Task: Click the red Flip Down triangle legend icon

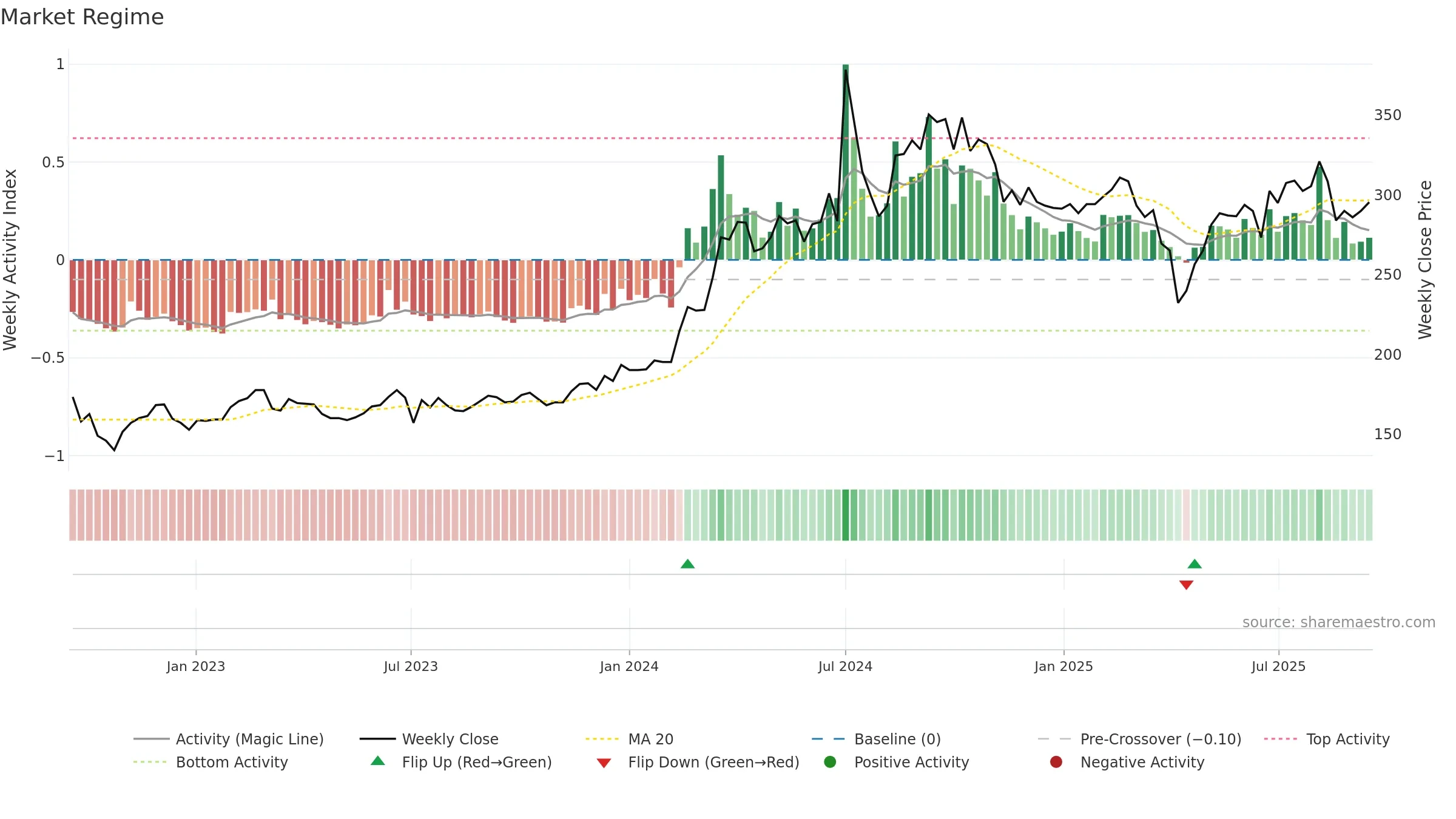Action: point(604,763)
